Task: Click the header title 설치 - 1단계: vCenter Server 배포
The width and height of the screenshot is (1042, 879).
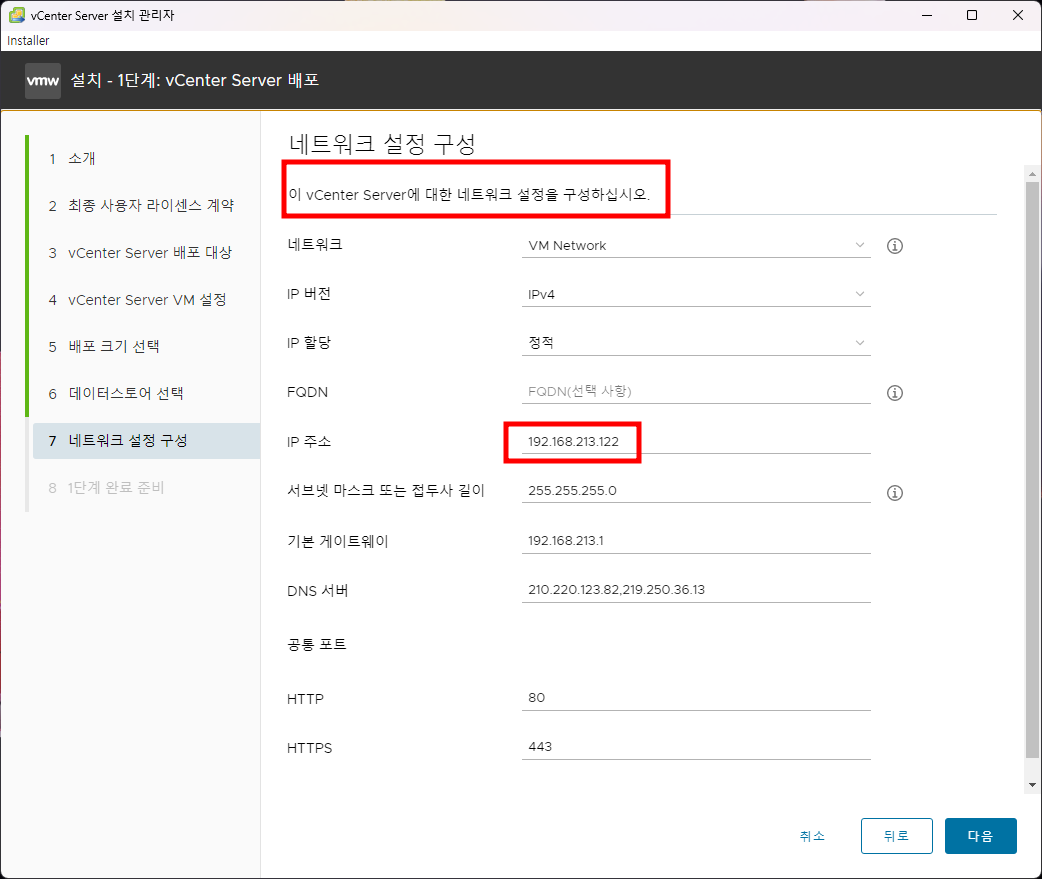Action: click(x=195, y=80)
